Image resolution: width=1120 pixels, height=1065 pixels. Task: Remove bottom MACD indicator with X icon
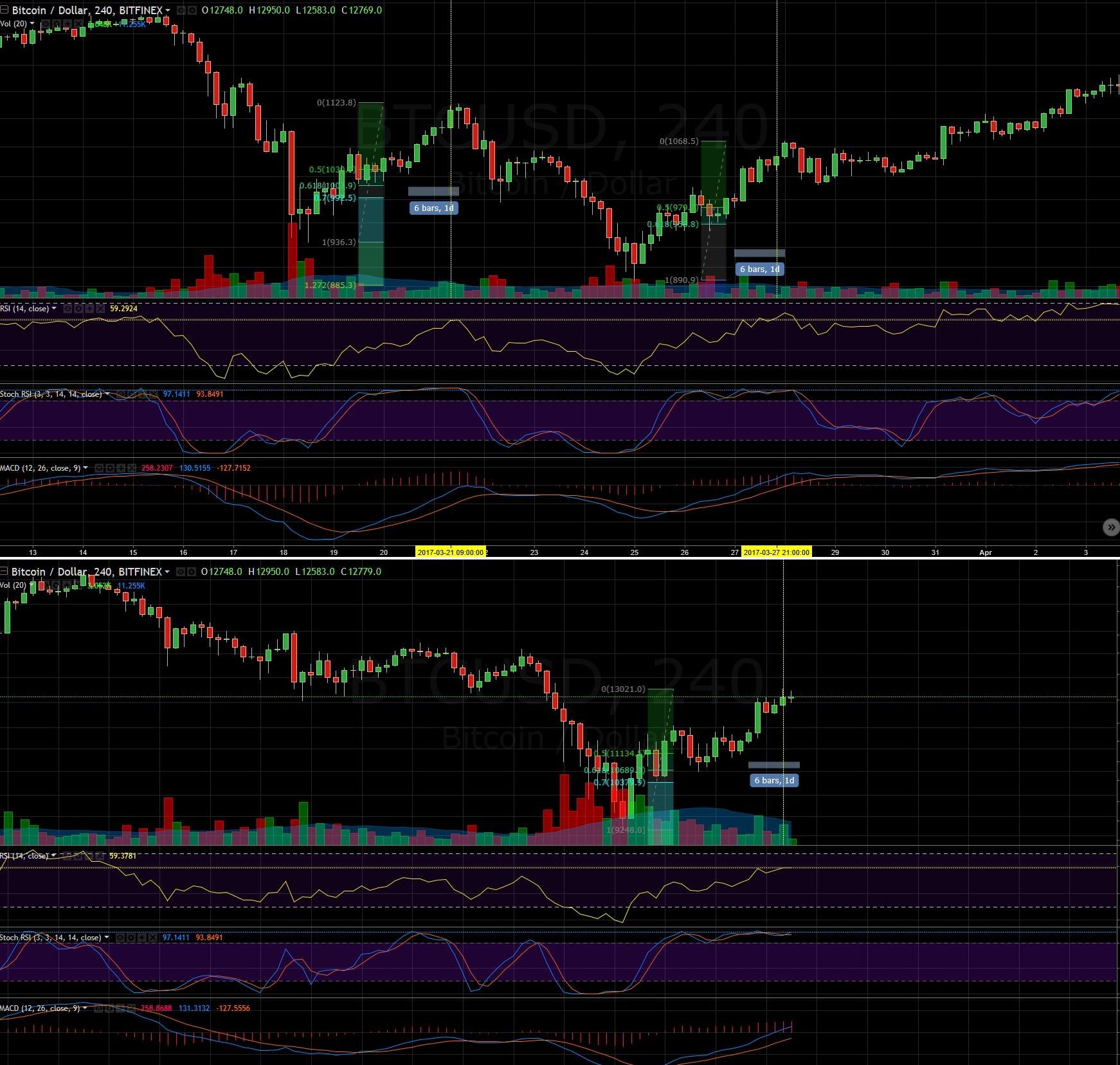point(132,1008)
